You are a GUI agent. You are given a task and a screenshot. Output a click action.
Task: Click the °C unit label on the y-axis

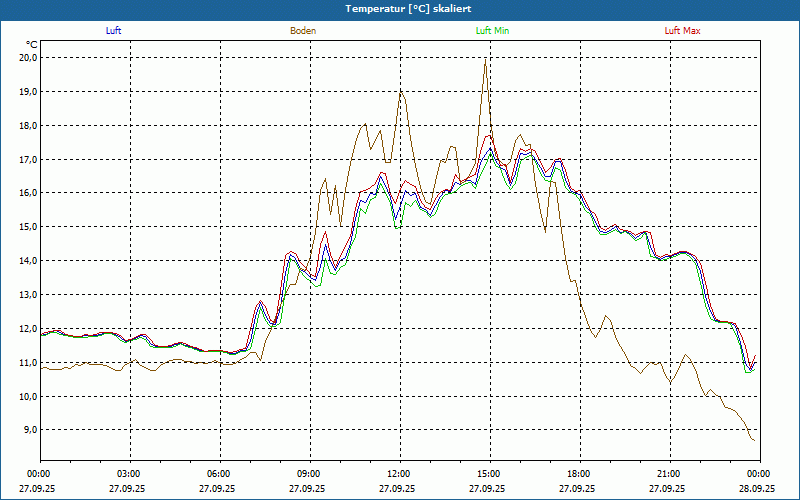(32, 44)
